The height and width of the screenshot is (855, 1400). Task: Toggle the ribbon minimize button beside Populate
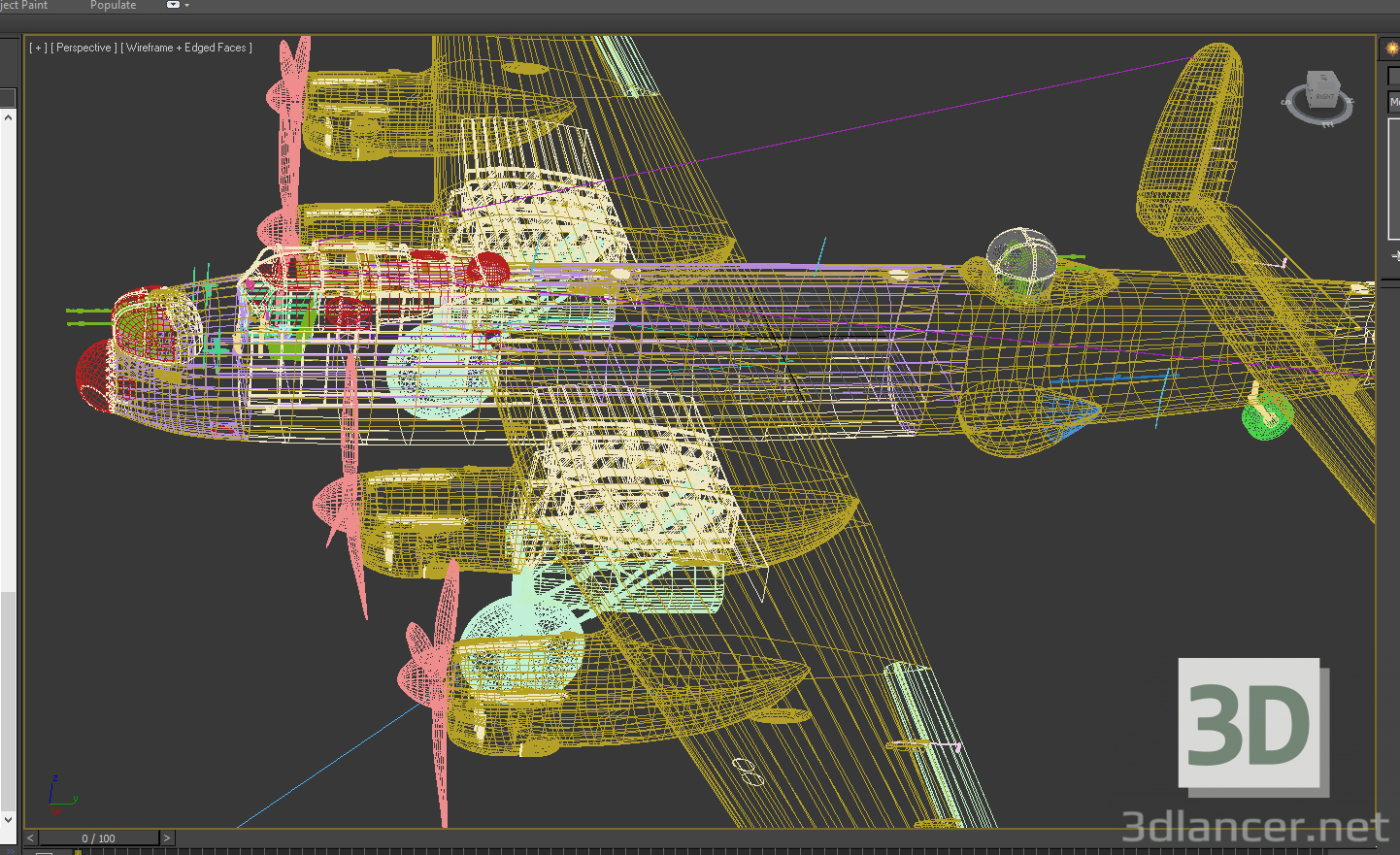(x=173, y=5)
